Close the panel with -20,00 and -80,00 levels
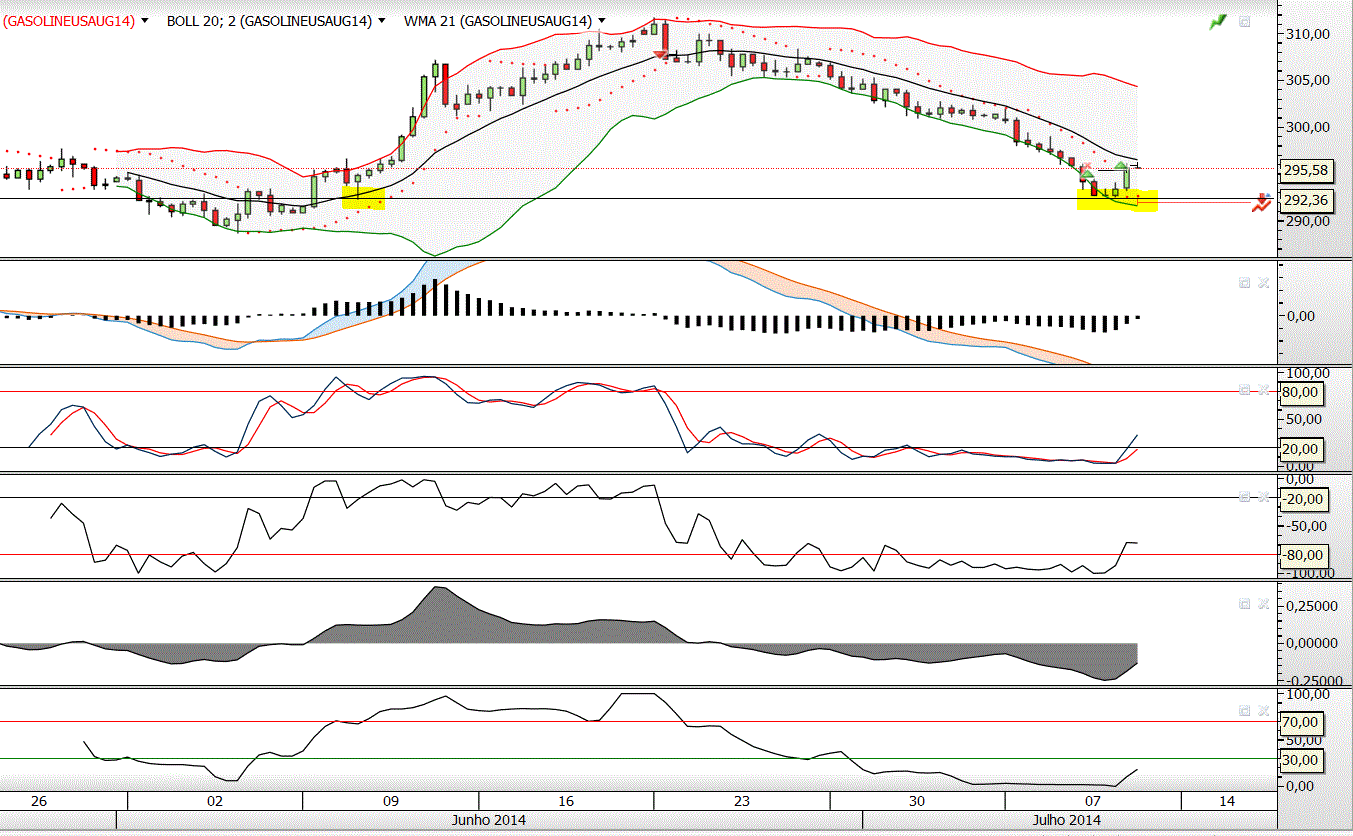 [x=1263, y=496]
